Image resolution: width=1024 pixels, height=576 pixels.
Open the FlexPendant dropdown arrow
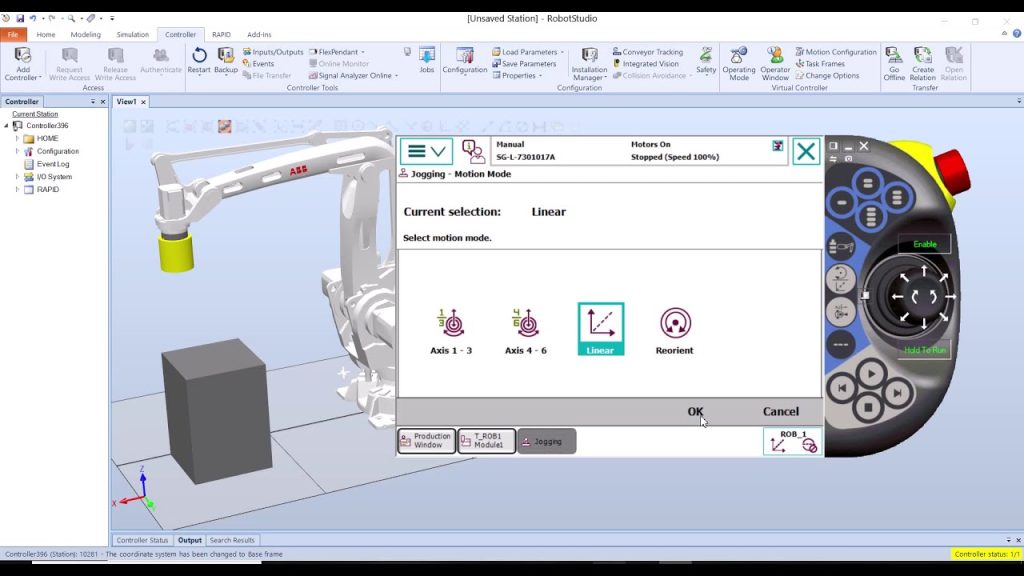tap(363, 52)
